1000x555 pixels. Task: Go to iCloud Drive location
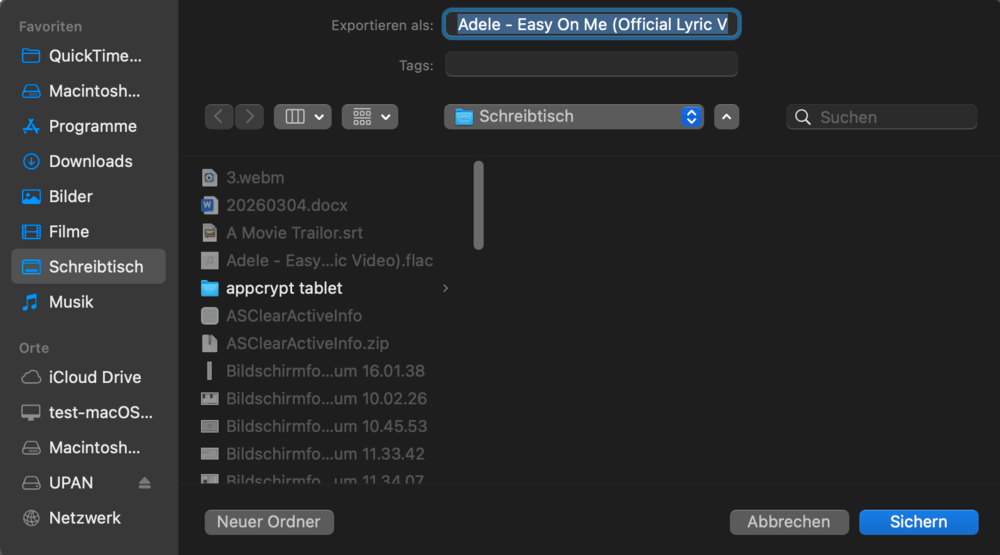coord(94,377)
